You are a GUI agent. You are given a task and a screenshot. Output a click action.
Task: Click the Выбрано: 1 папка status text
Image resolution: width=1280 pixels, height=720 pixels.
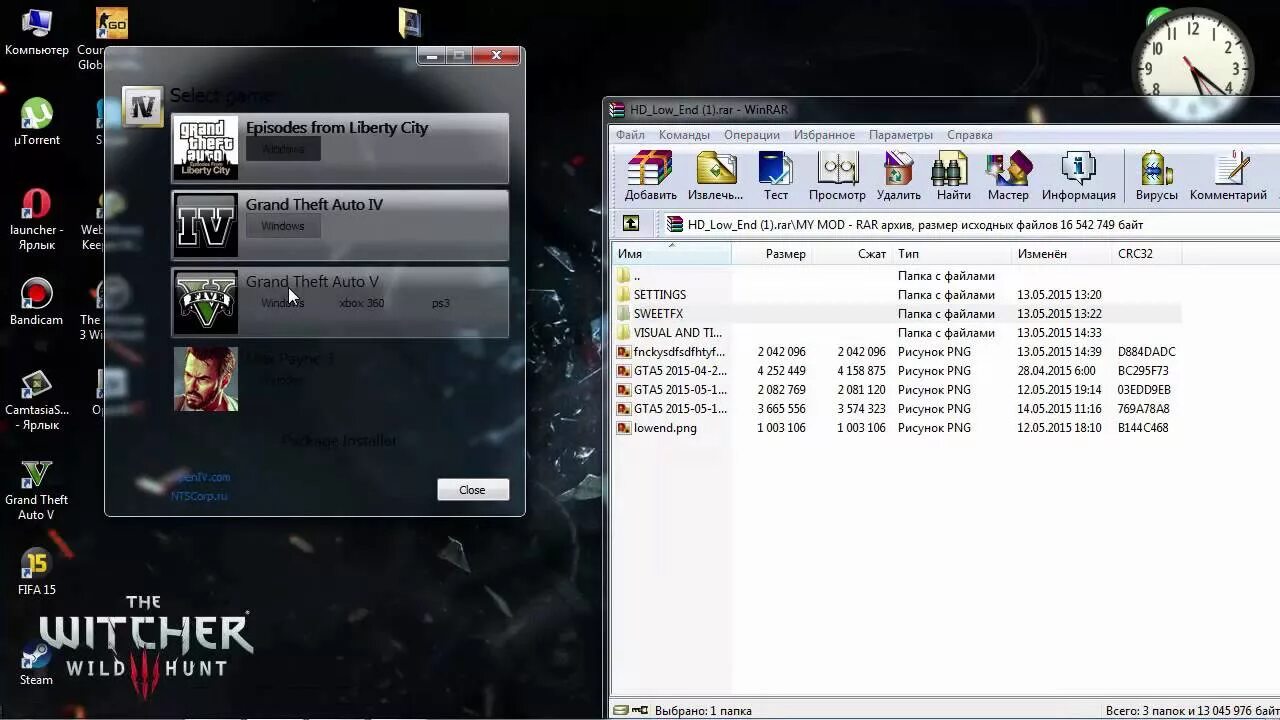click(x=703, y=711)
